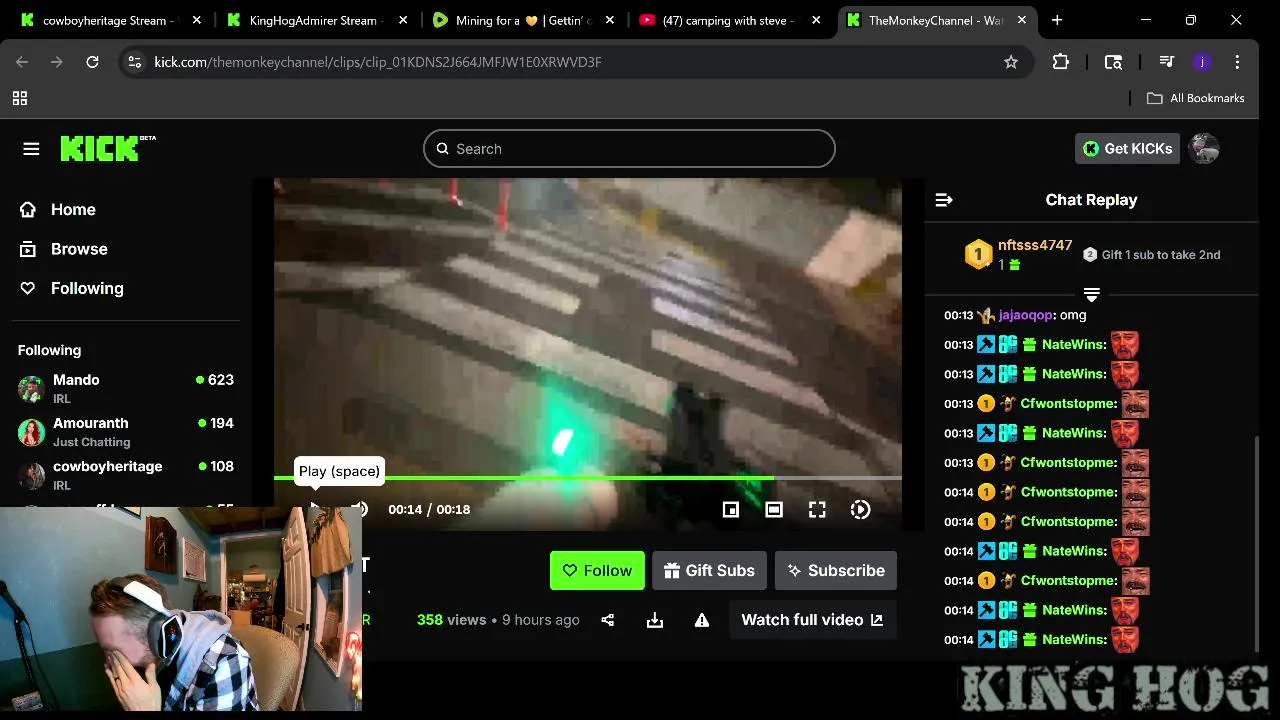Switch to KingHogAdmirer Stream tab

(x=315, y=20)
